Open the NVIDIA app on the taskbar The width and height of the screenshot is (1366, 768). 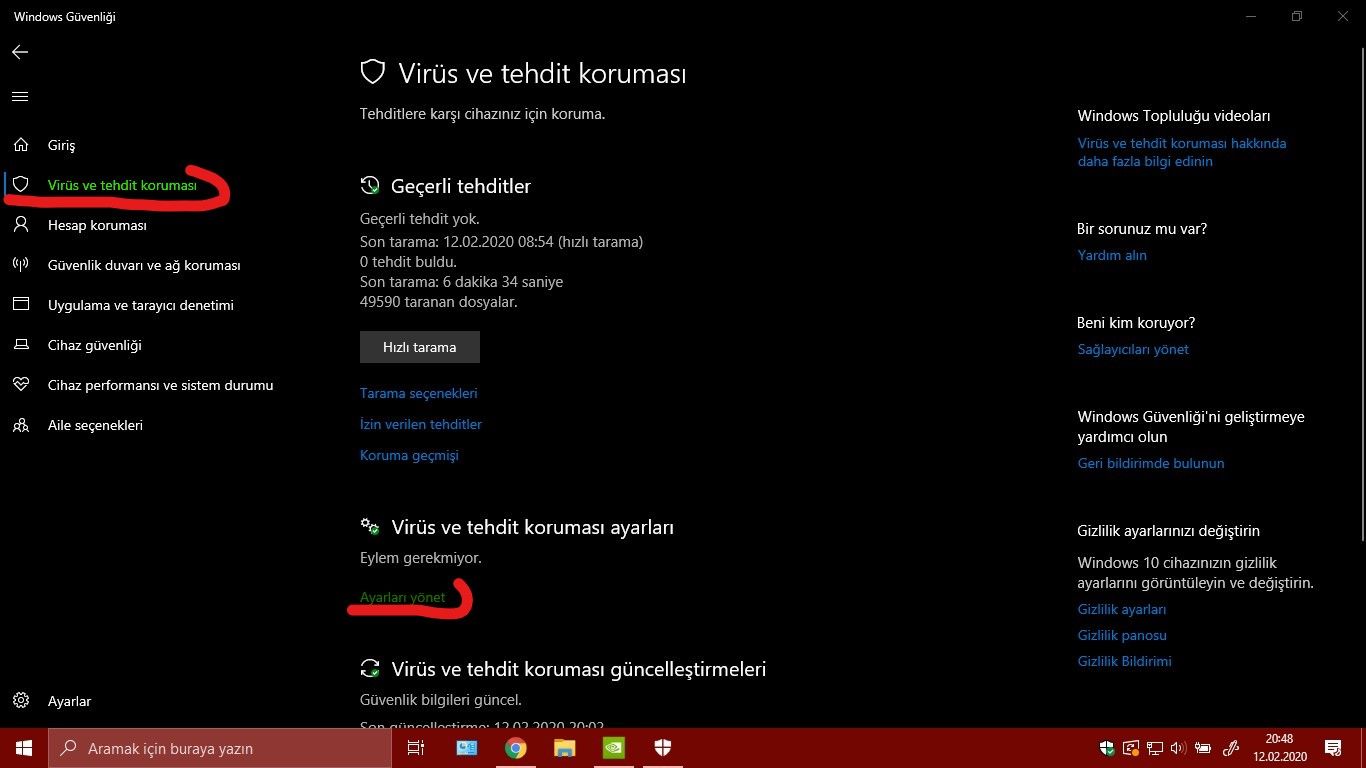click(614, 748)
